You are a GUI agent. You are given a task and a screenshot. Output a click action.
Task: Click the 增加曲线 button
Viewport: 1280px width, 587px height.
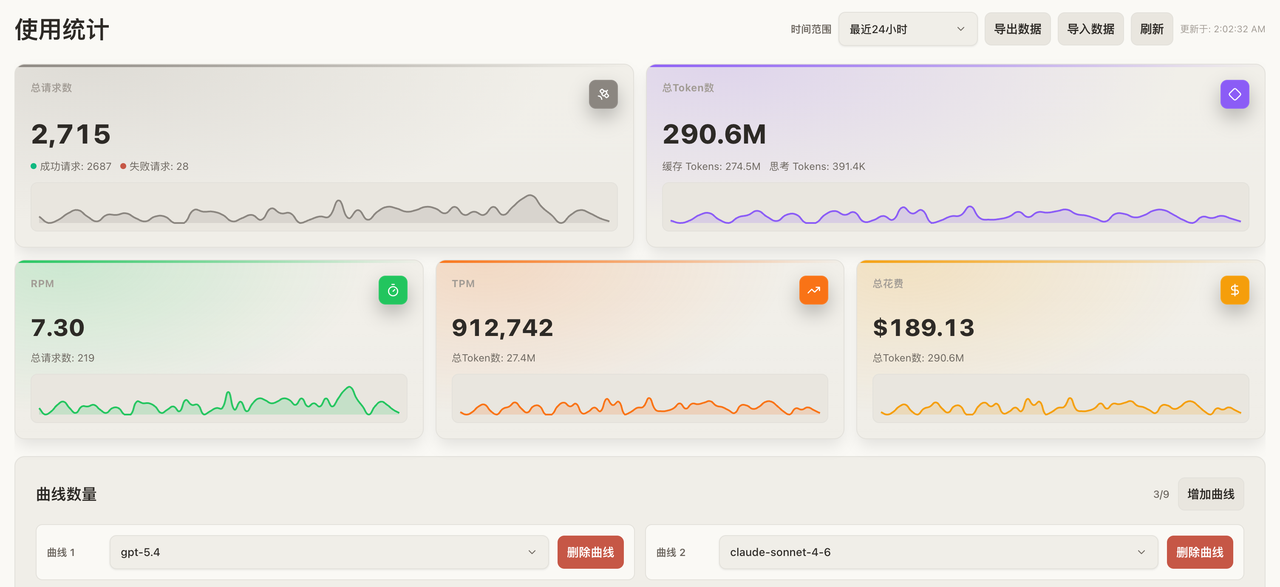tap(1210, 494)
